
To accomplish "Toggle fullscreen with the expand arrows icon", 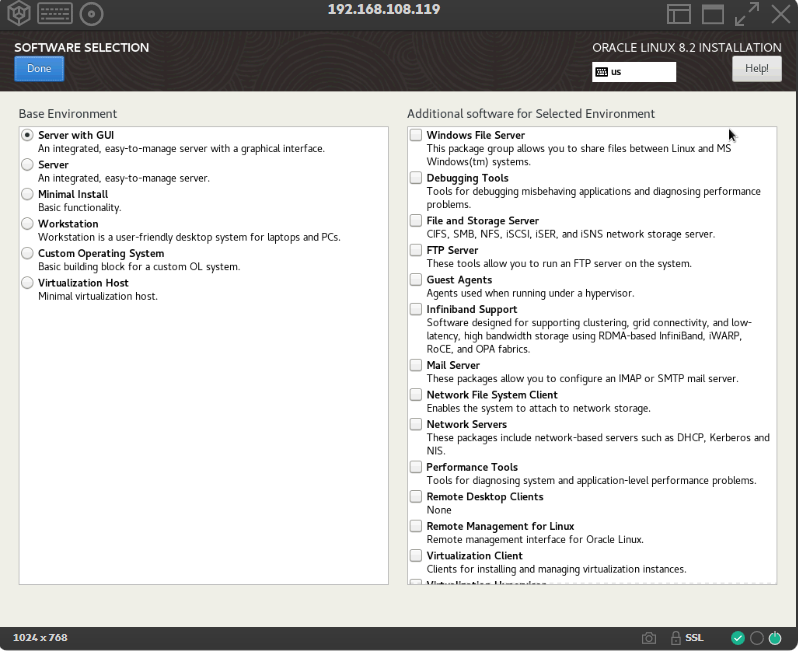I will pyautogui.click(x=747, y=14).
